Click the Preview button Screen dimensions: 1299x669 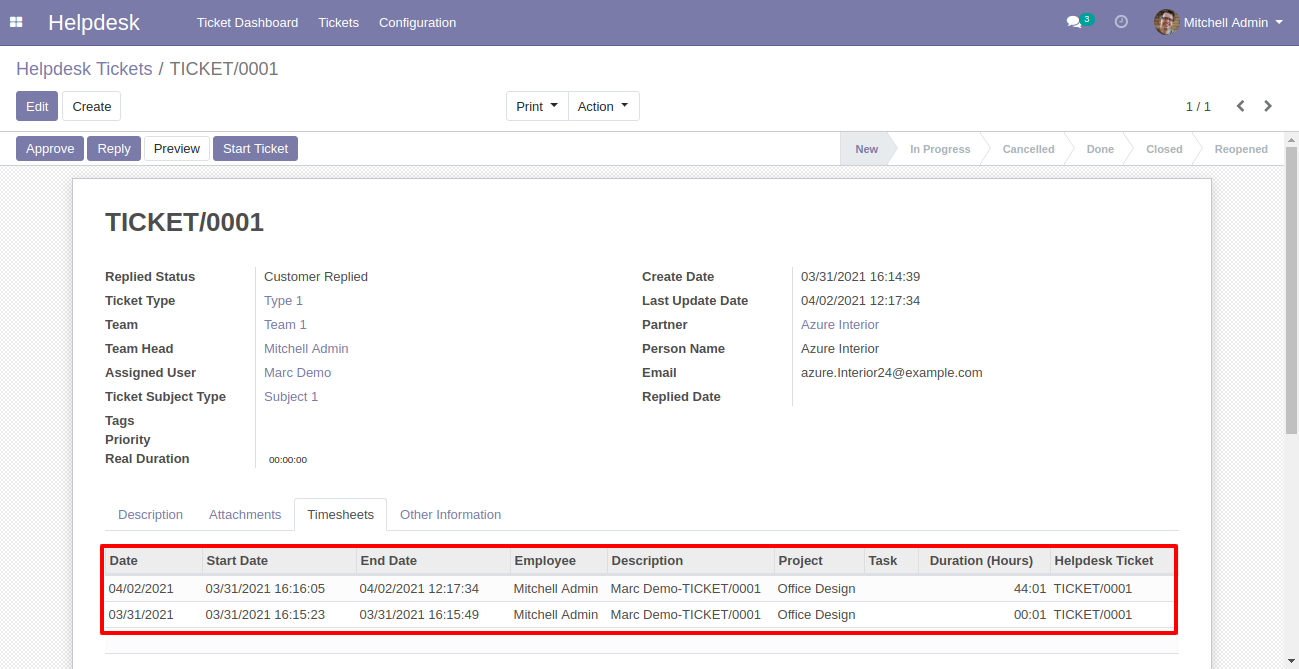click(x=177, y=148)
